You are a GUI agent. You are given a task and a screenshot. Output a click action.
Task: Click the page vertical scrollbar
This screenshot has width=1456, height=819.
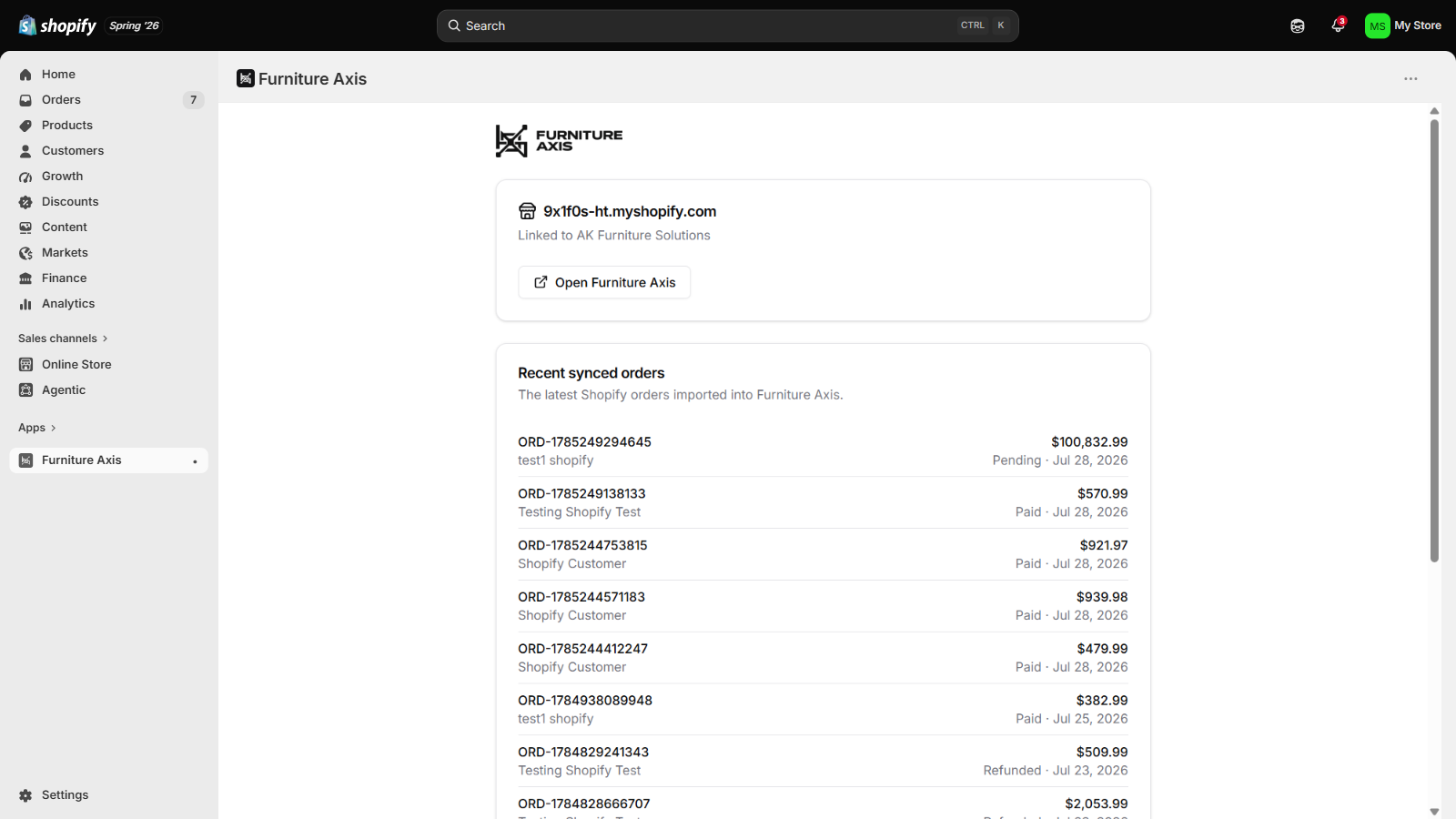[1434, 341]
